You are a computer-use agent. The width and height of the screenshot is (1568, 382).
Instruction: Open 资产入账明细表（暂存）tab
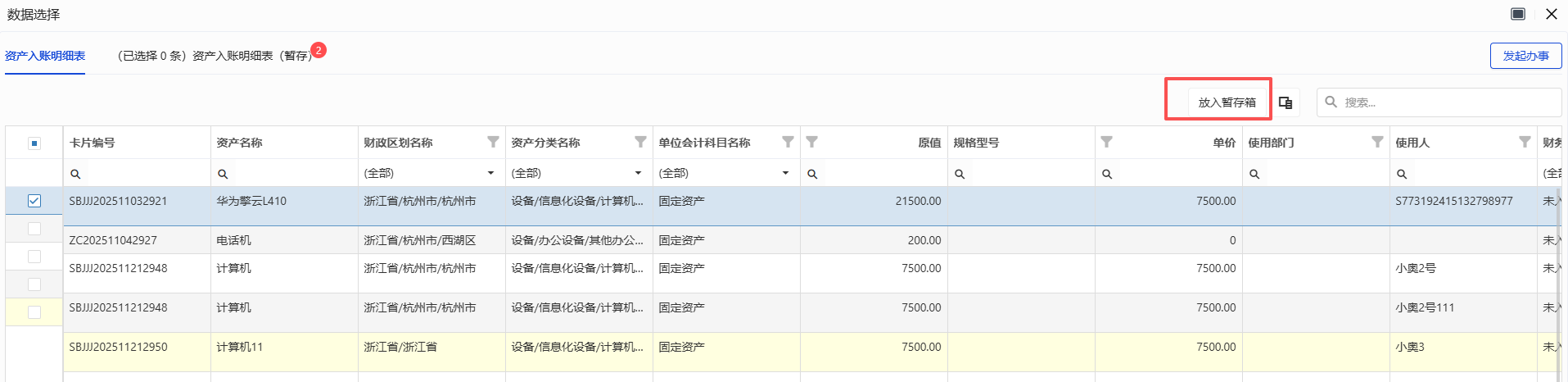(x=215, y=56)
